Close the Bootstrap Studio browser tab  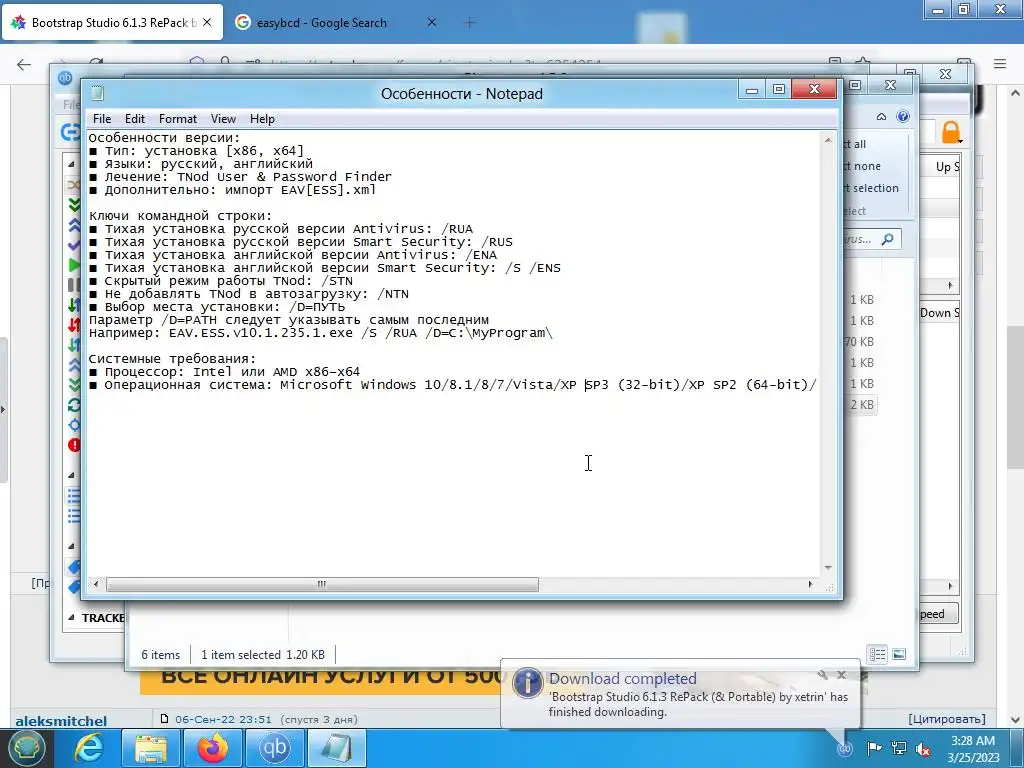[207, 22]
